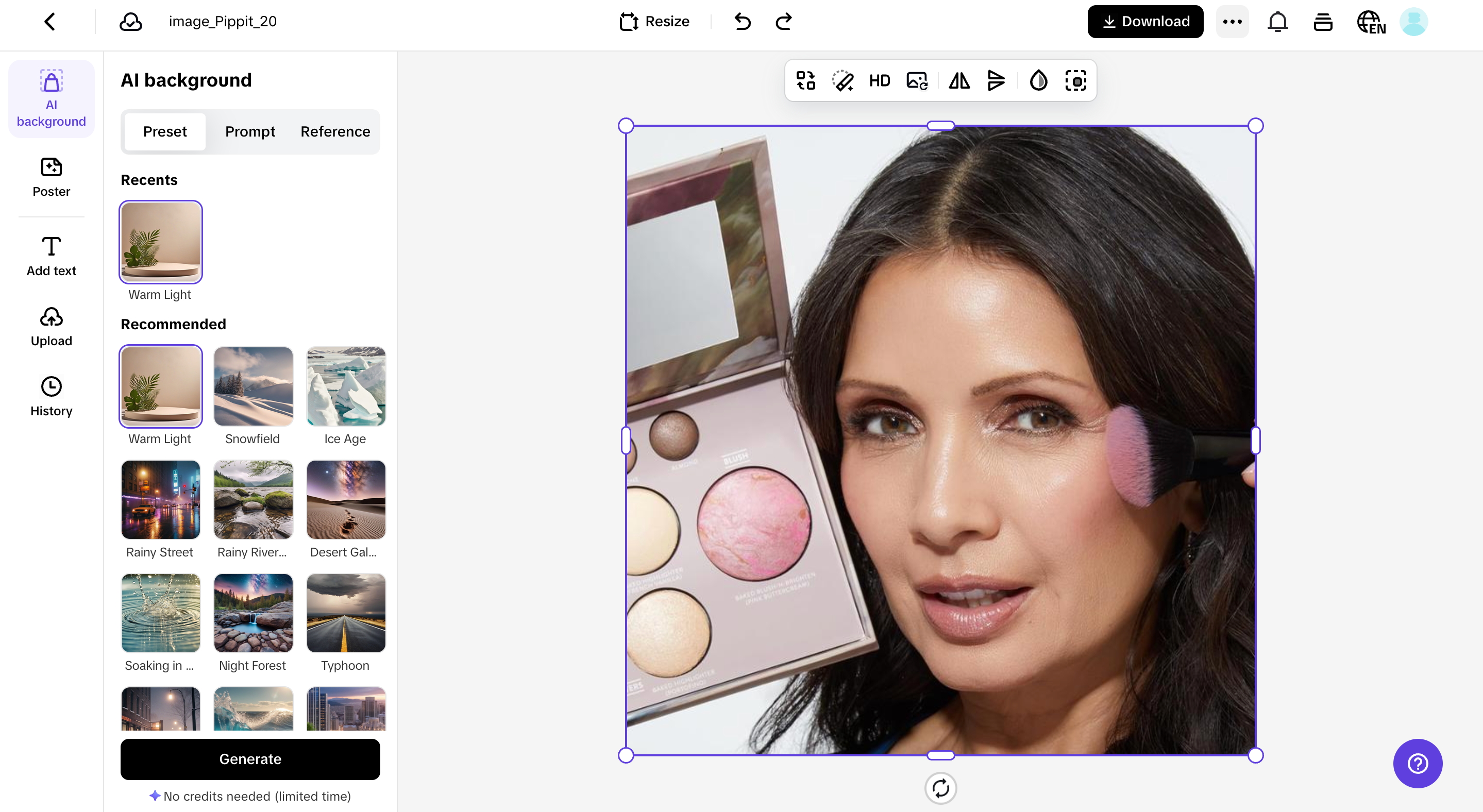This screenshot has width=1483, height=812.
Task: Select the Snowfield background preset
Action: point(252,386)
